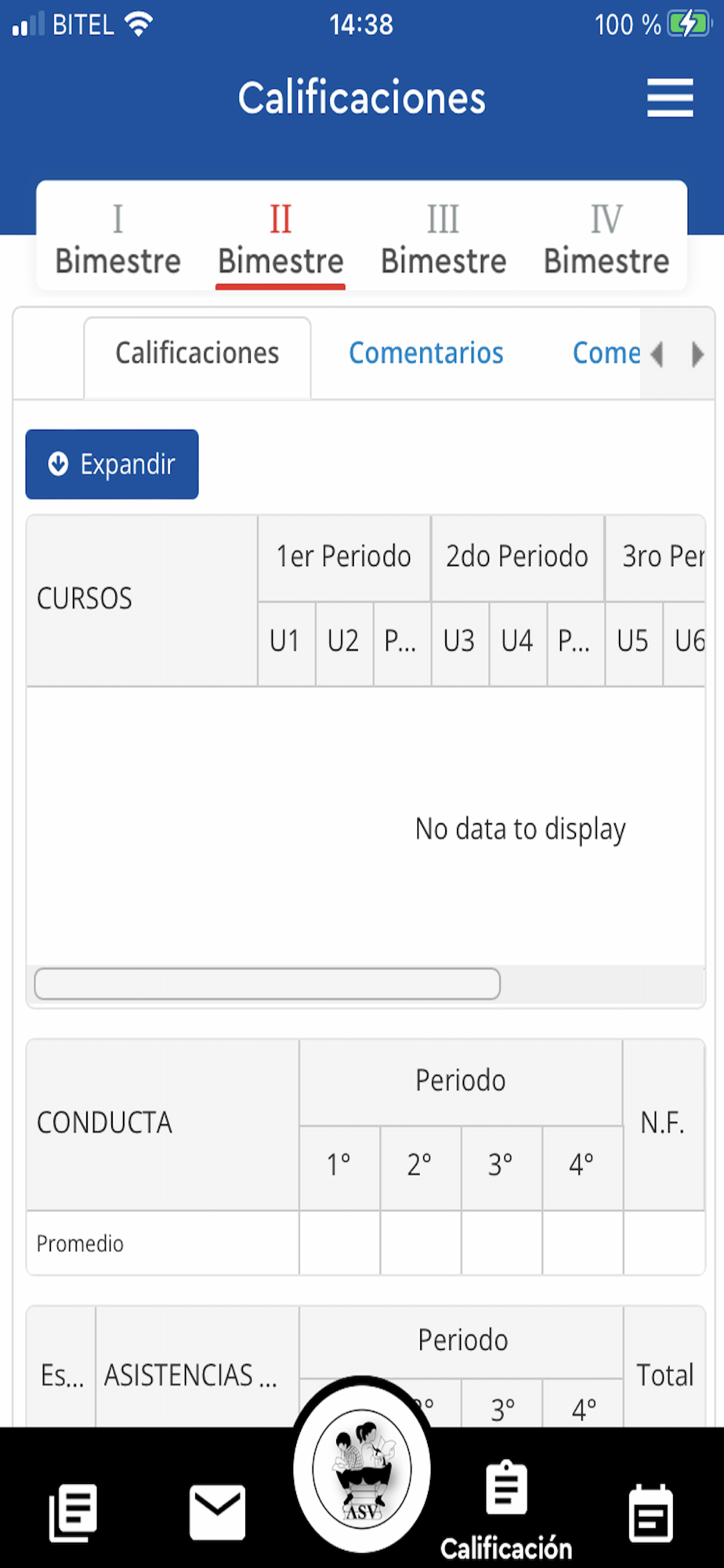Open the mail envelope icon
The height and width of the screenshot is (1568, 724).
point(217,1512)
